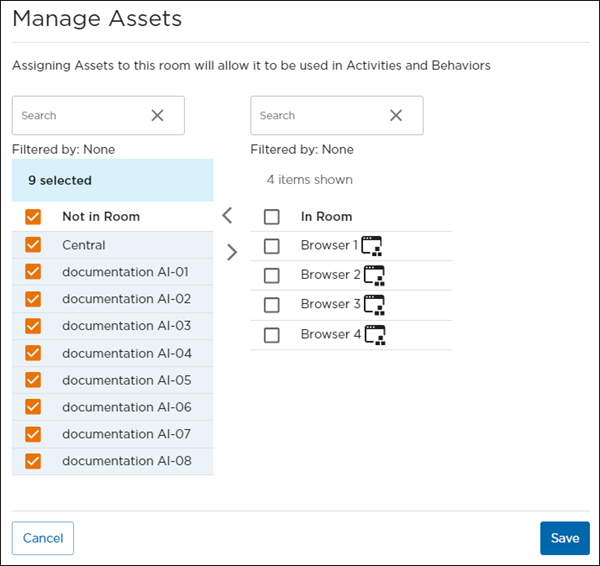Clear the left search box with X icon

157,115
